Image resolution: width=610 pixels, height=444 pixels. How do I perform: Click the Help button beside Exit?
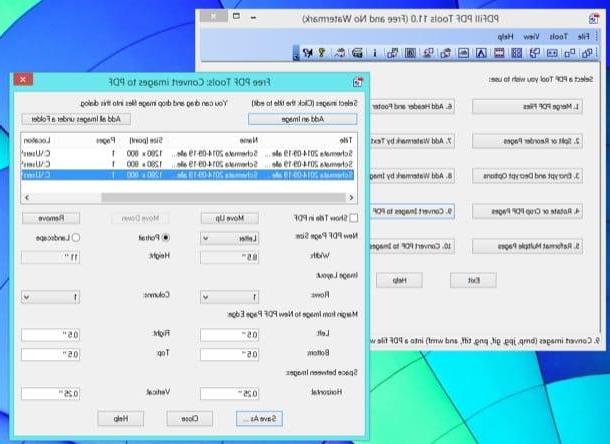coord(400,280)
